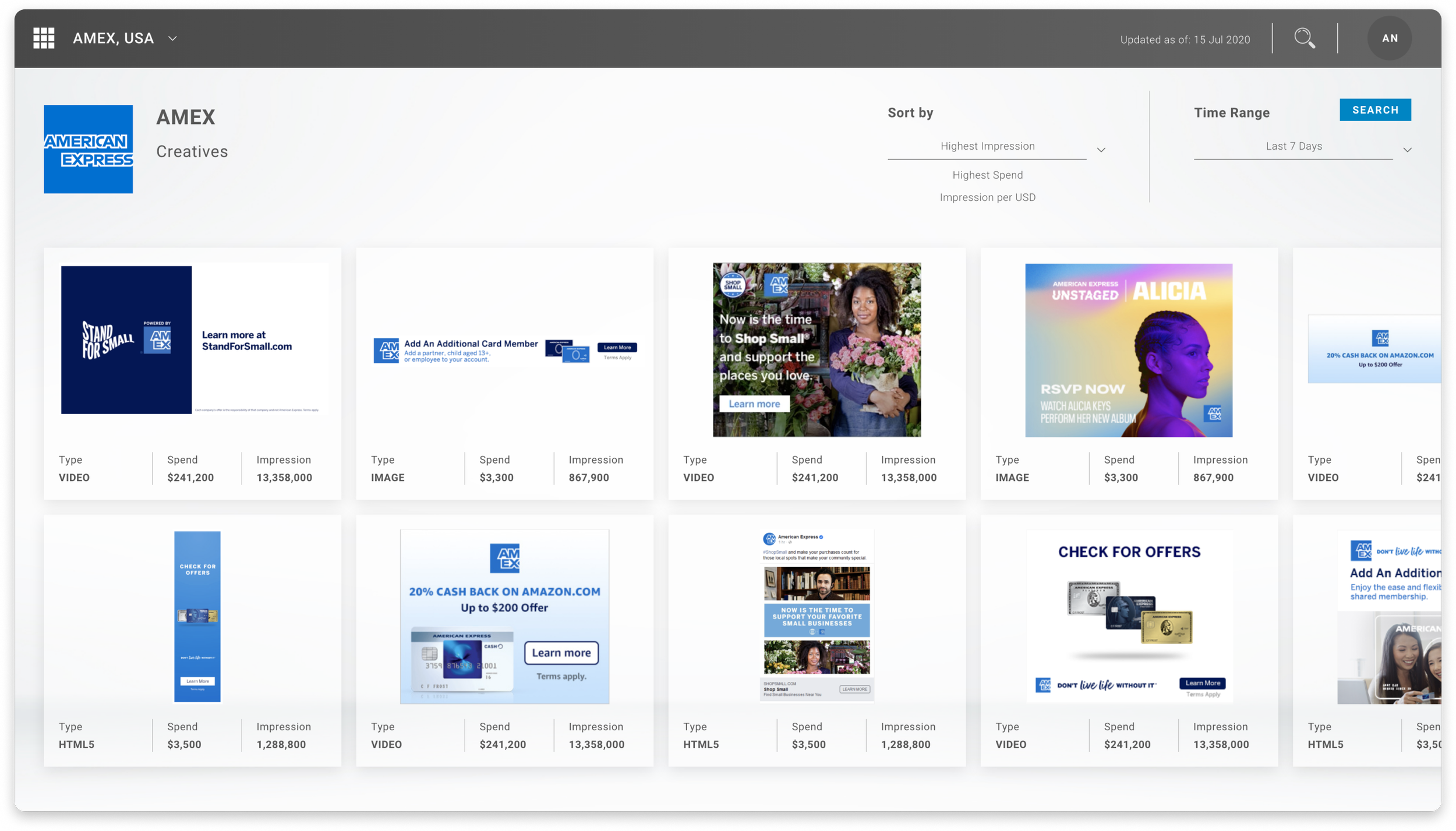Click the magnifying glass search icon
1456x831 pixels.
click(1304, 38)
